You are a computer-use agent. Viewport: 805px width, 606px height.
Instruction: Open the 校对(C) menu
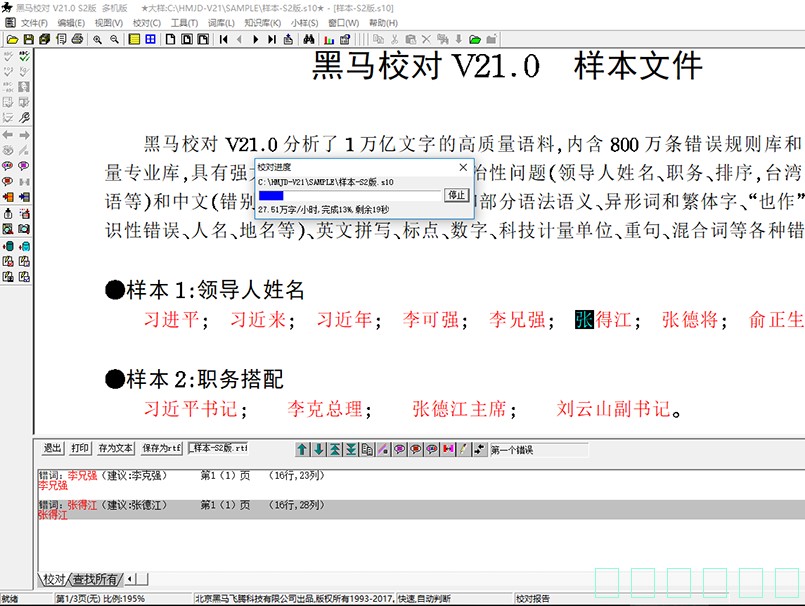(146, 23)
